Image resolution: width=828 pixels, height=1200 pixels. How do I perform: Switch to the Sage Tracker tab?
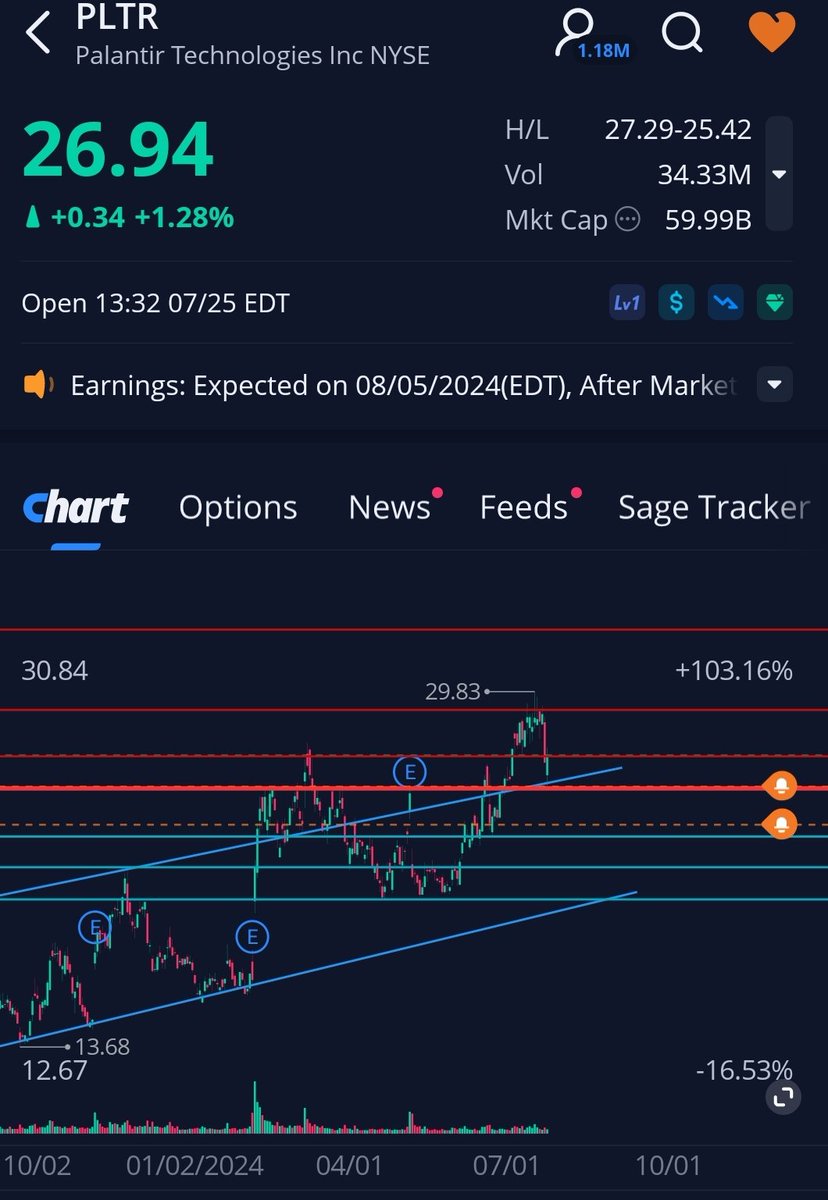tap(714, 508)
